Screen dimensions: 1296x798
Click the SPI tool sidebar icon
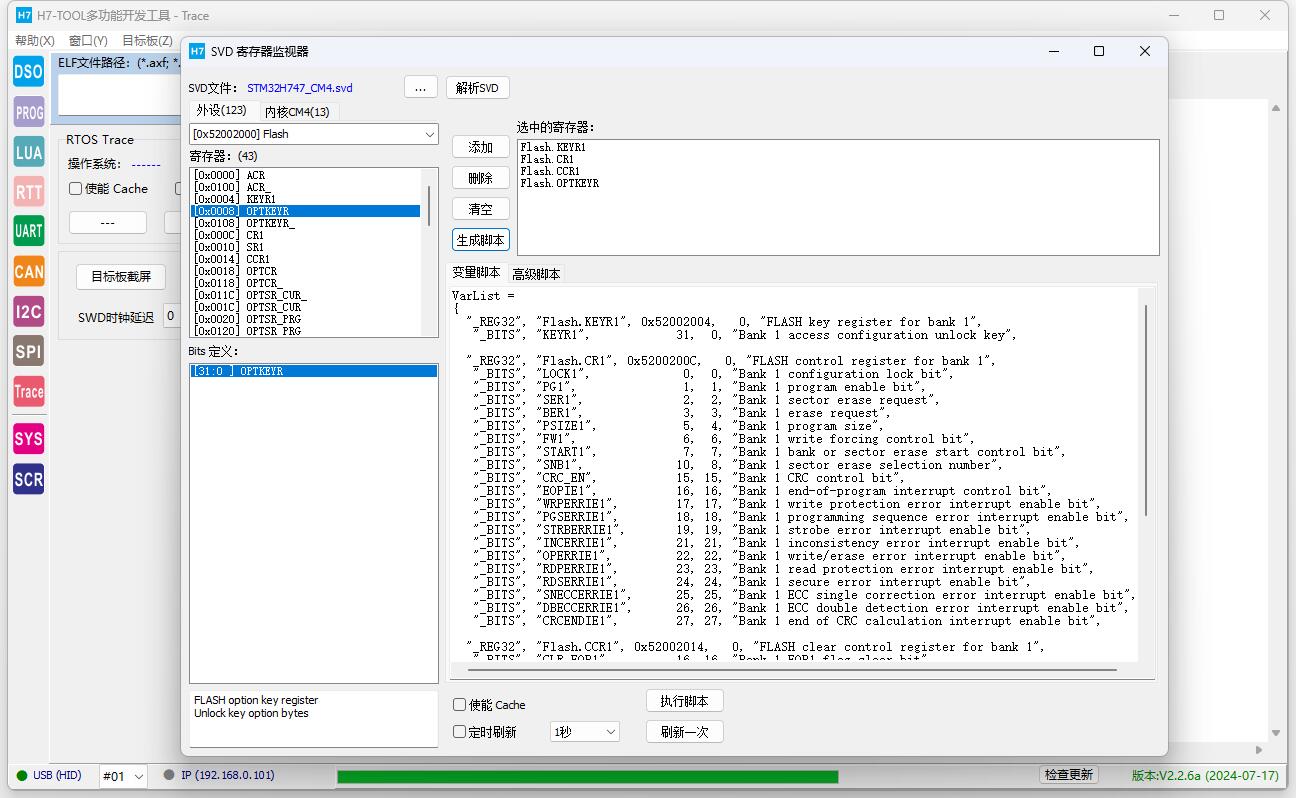click(28, 351)
